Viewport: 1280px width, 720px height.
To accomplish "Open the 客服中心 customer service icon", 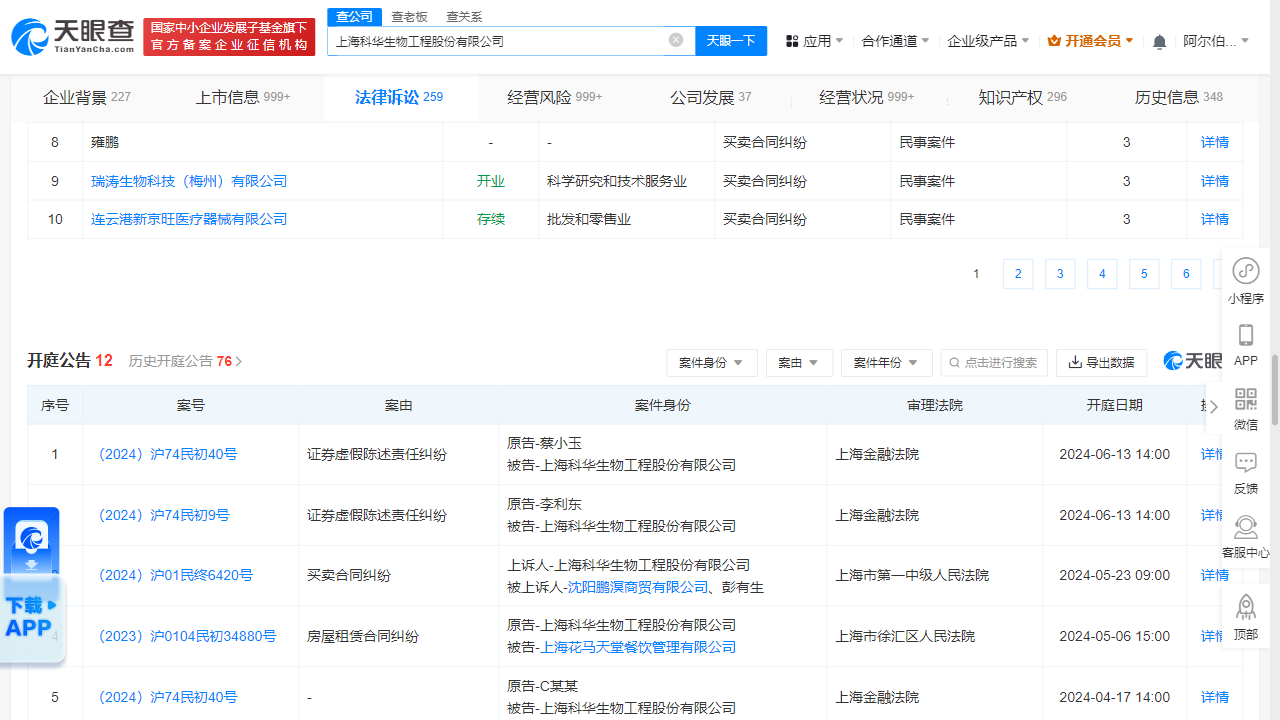I will click(1245, 527).
